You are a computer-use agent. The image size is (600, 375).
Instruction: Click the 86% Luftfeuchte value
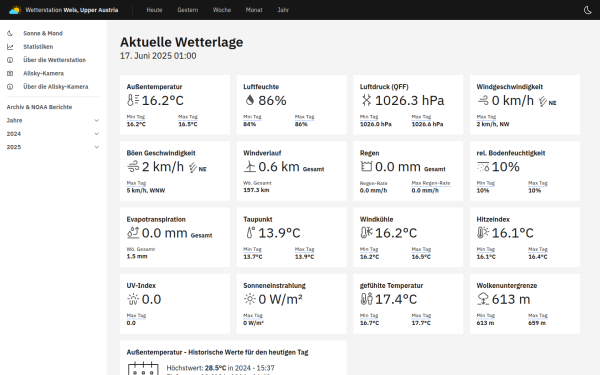272,101
